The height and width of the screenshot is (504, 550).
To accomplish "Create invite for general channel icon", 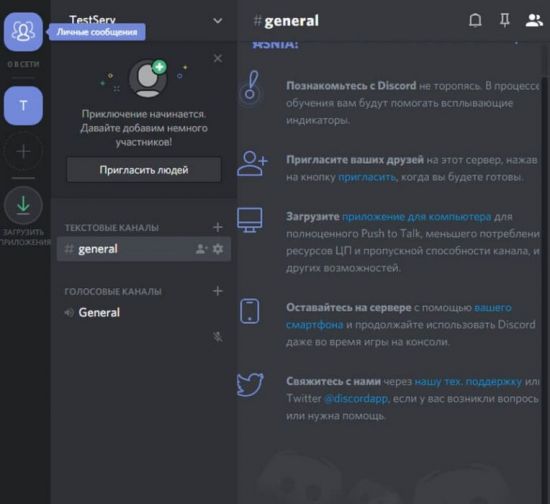I will (201, 249).
